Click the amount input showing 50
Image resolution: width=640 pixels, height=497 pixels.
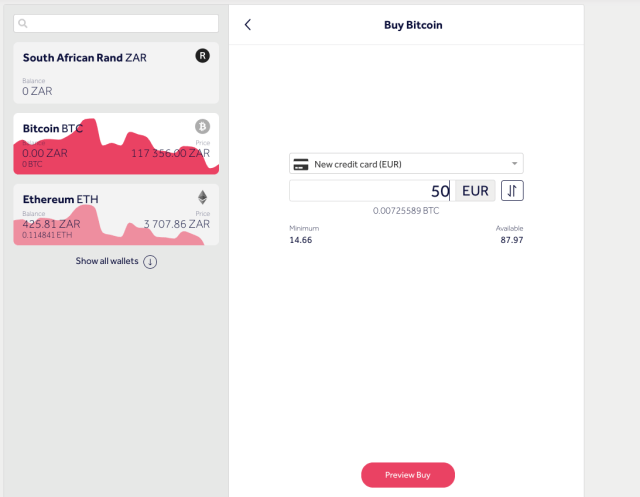(370, 190)
